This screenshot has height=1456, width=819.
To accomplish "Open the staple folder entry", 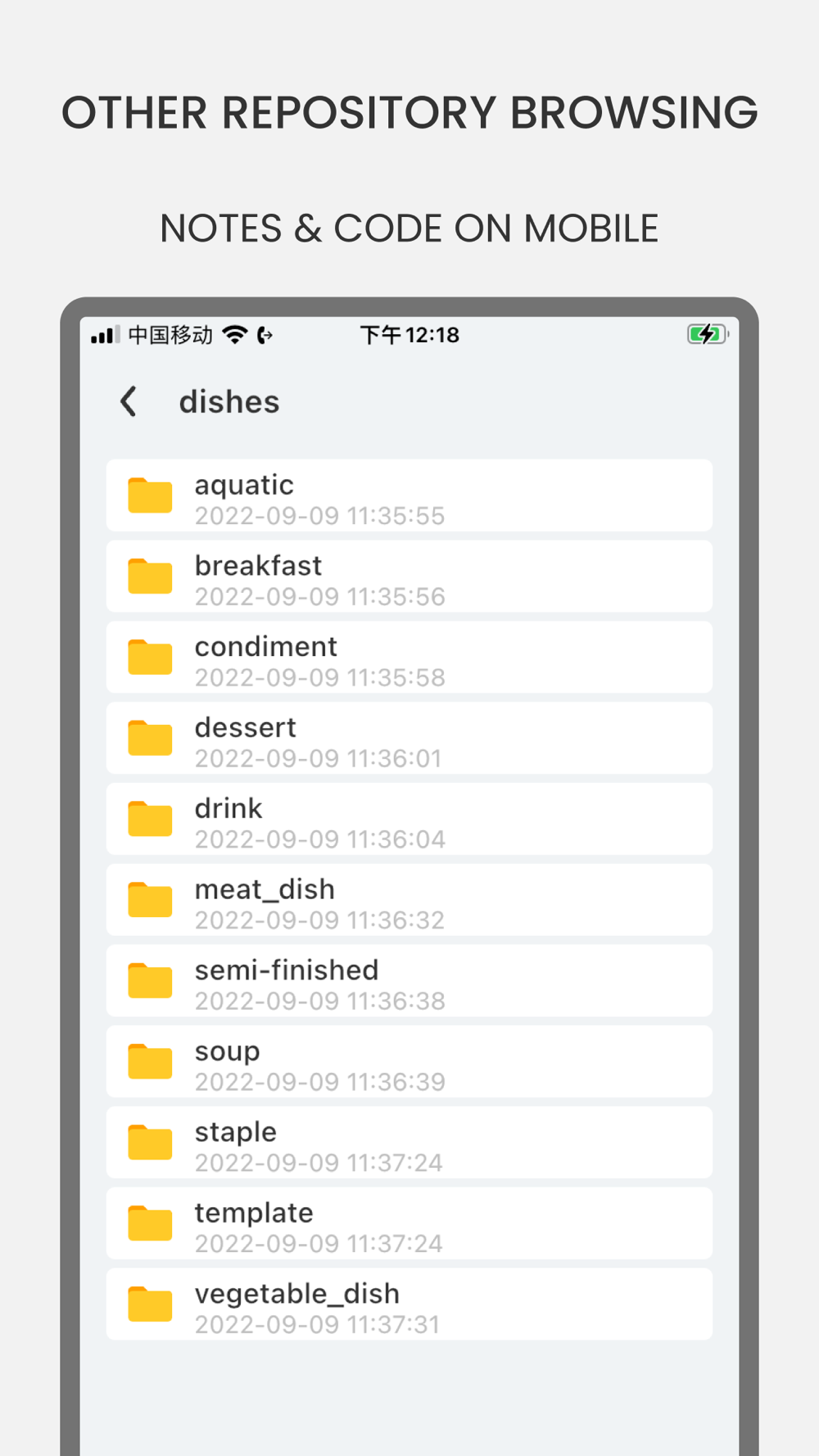I will click(x=409, y=1142).
